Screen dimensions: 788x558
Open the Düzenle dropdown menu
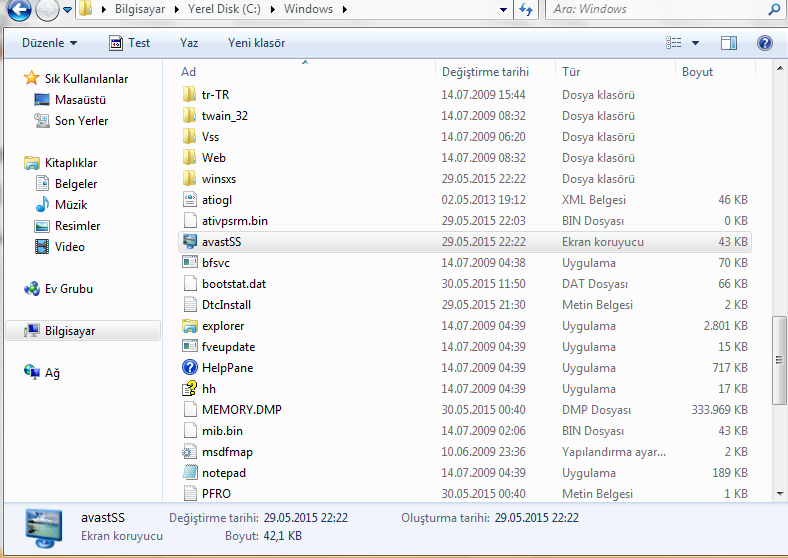pos(49,43)
